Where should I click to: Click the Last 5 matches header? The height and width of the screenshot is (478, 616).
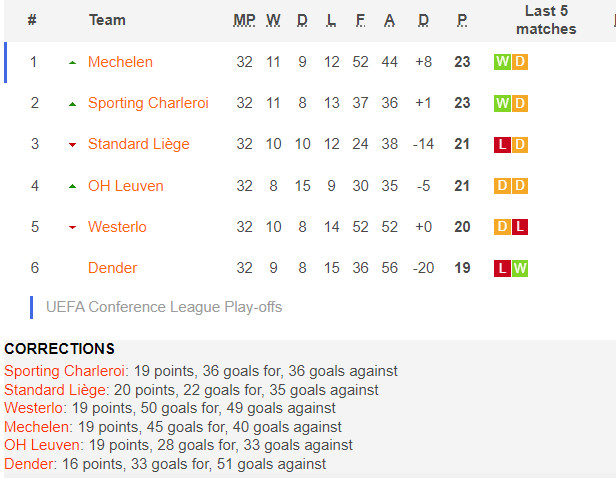coord(546,20)
